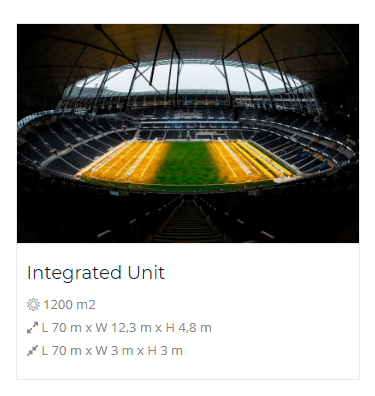Click the green center strip of the pitch
375x396 pixels.
tap(188, 163)
